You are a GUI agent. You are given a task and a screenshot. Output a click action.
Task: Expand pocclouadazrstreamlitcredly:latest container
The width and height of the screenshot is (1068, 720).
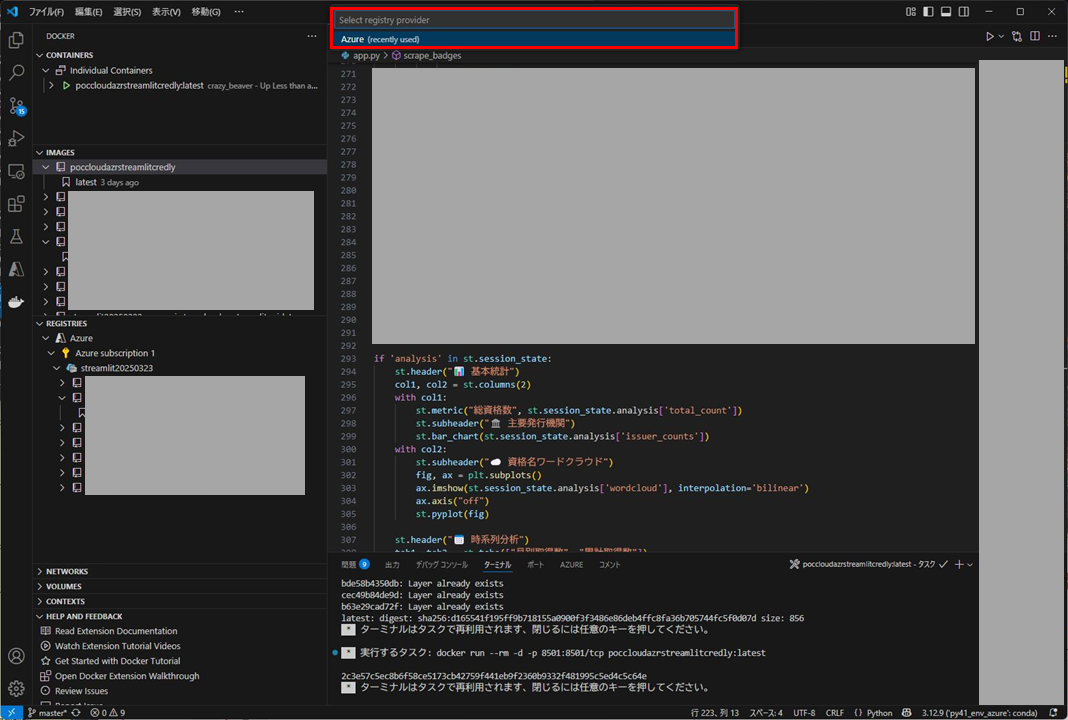(51, 85)
